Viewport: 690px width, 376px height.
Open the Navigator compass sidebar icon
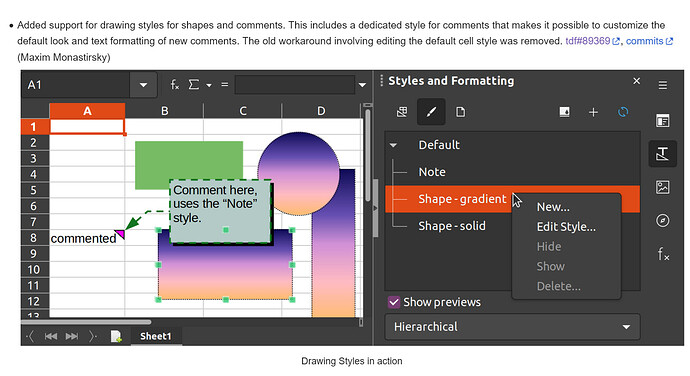click(663, 220)
